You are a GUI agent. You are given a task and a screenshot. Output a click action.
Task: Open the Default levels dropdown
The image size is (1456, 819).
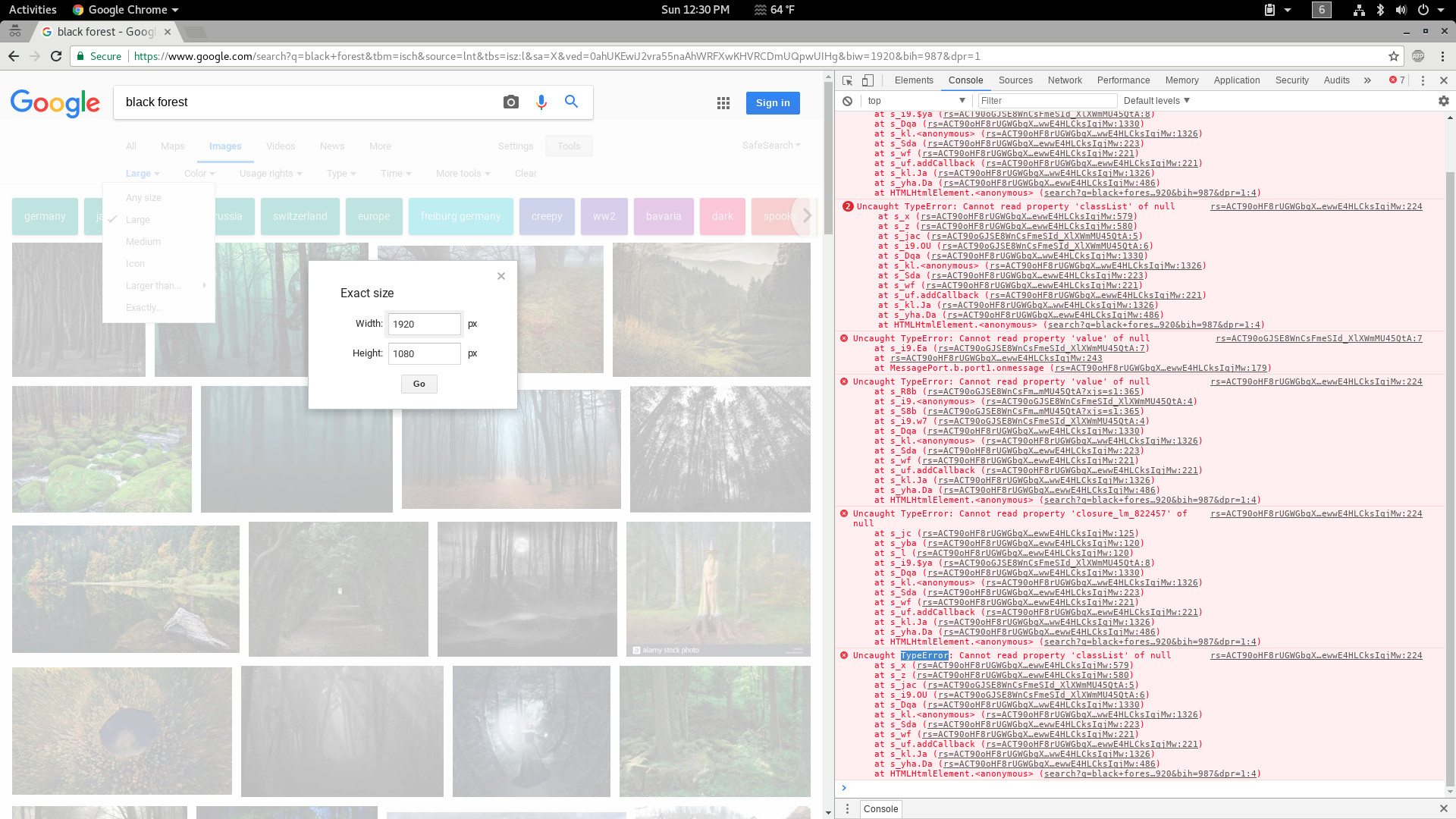[x=1156, y=101]
